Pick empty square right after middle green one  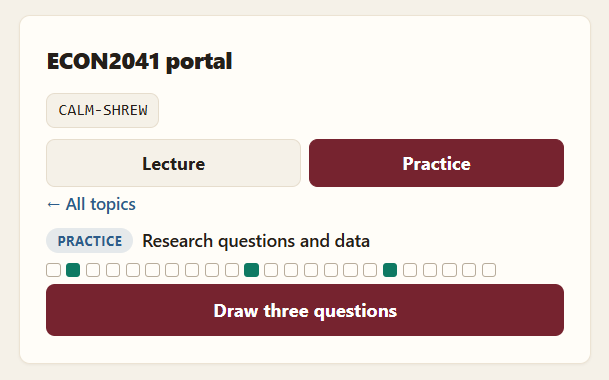[271, 270]
